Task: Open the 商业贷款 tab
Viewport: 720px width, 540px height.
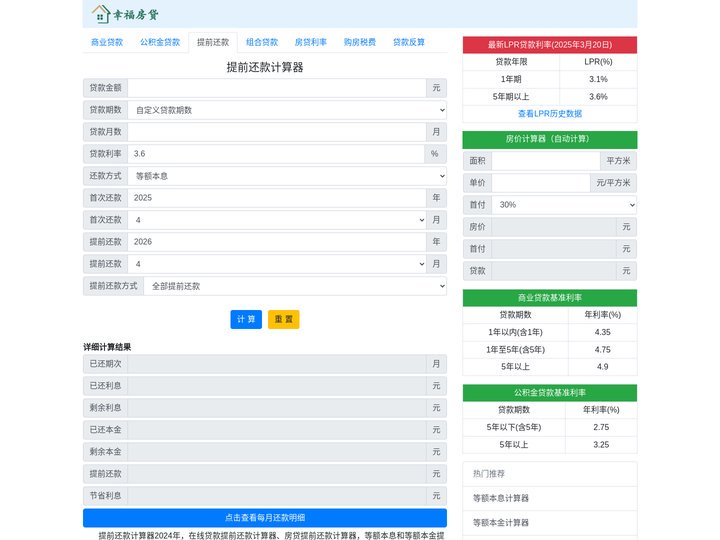Action: [107, 42]
